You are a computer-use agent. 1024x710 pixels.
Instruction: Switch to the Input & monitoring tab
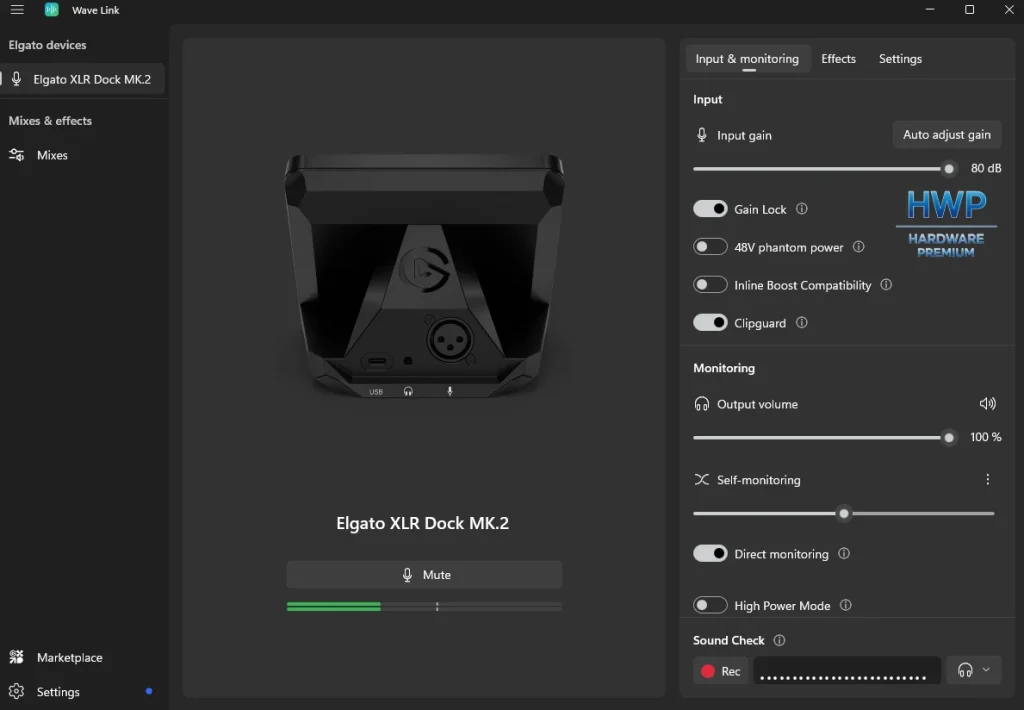(747, 59)
